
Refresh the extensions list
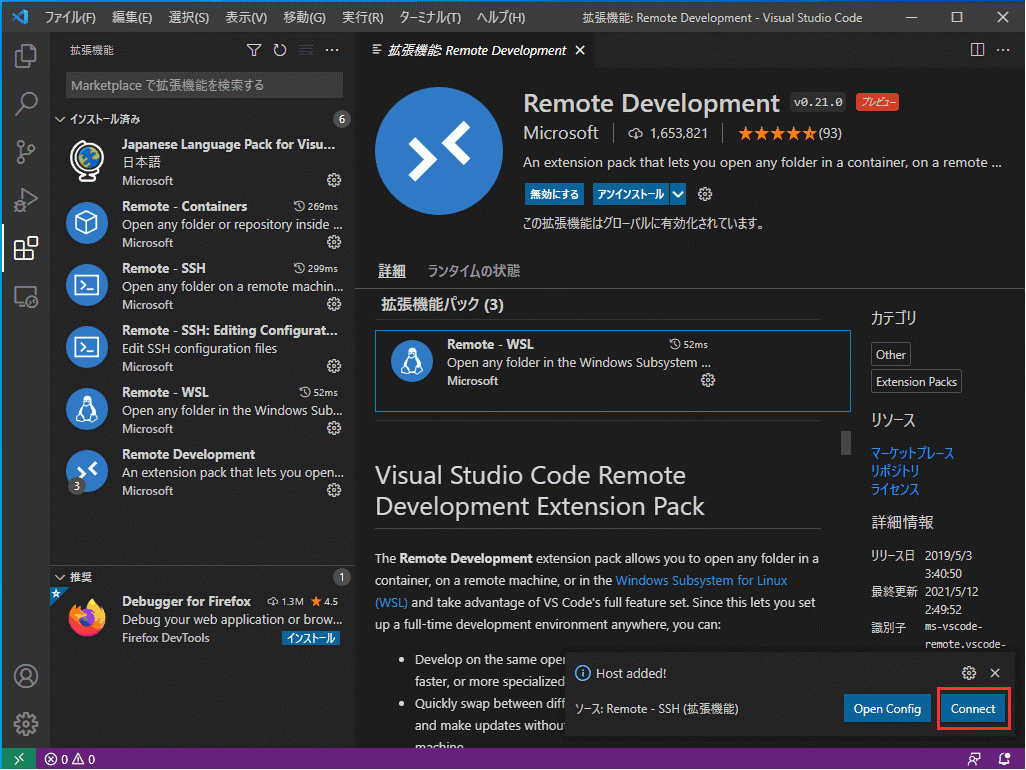(x=280, y=50)
